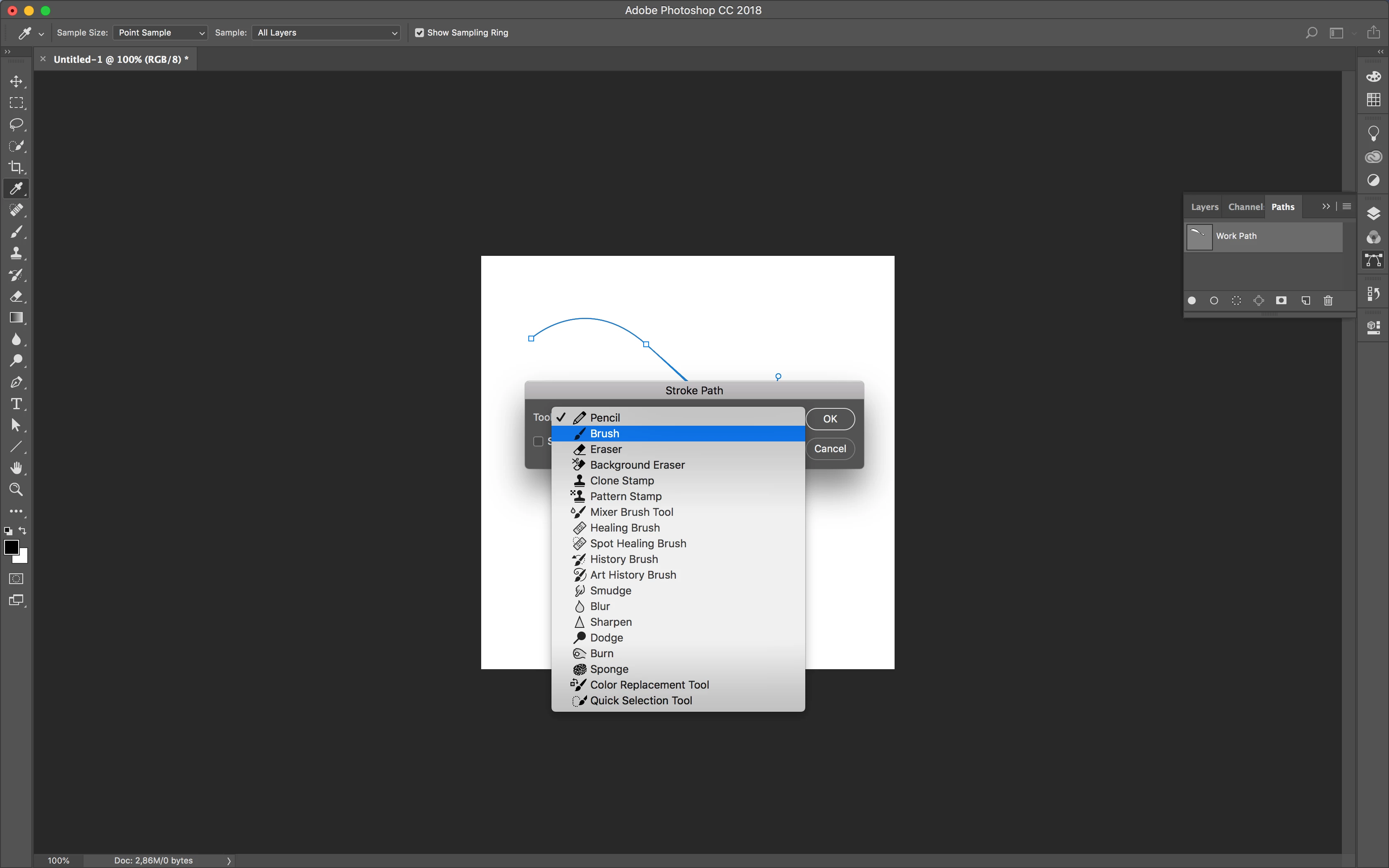Select the Gradient tool
1389x868 pixels.
(16, 318)
